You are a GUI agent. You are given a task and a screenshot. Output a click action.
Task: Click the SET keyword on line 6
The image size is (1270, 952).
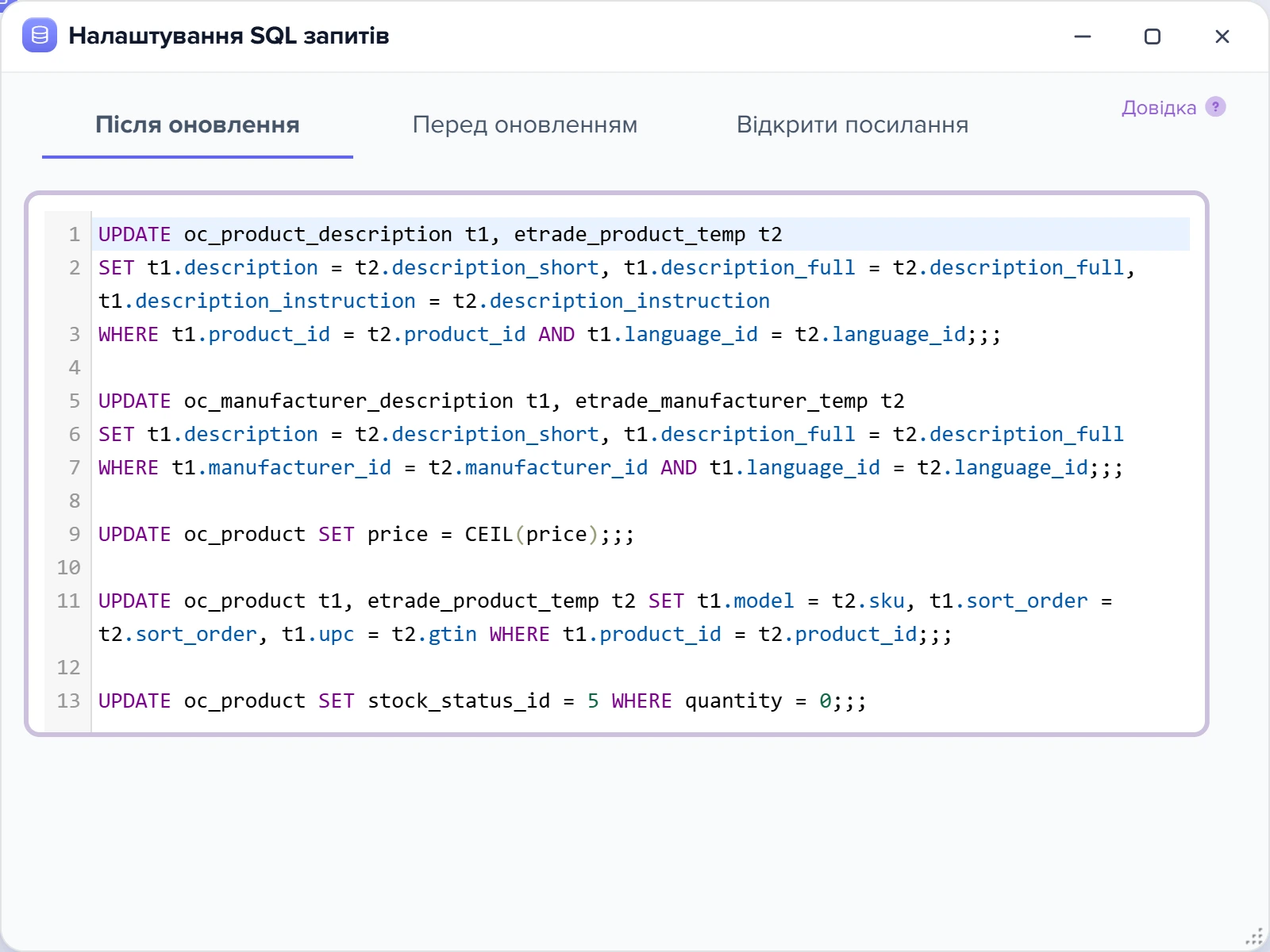(117, 434)
